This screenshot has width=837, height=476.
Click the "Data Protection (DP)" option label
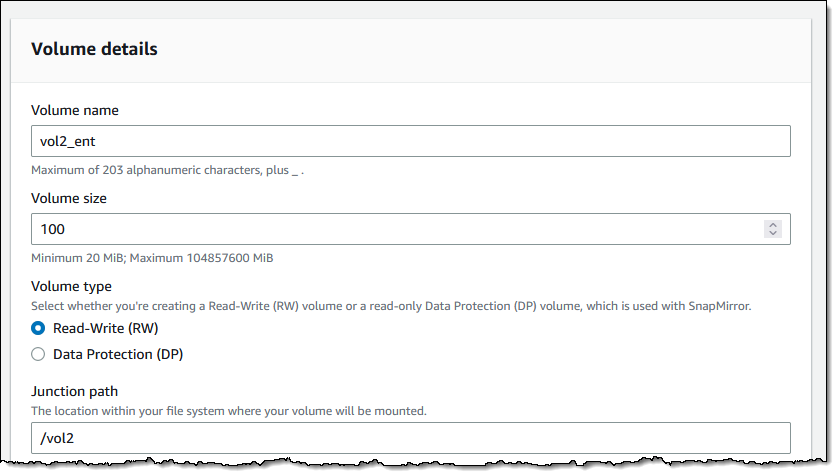pyautogui.click(x=118, y=354)
